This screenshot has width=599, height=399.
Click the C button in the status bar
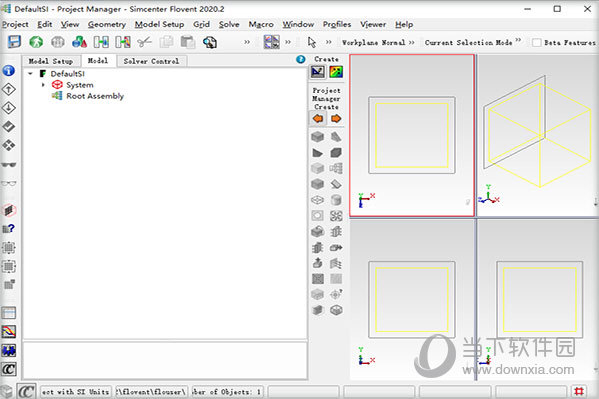coord(26,391)
